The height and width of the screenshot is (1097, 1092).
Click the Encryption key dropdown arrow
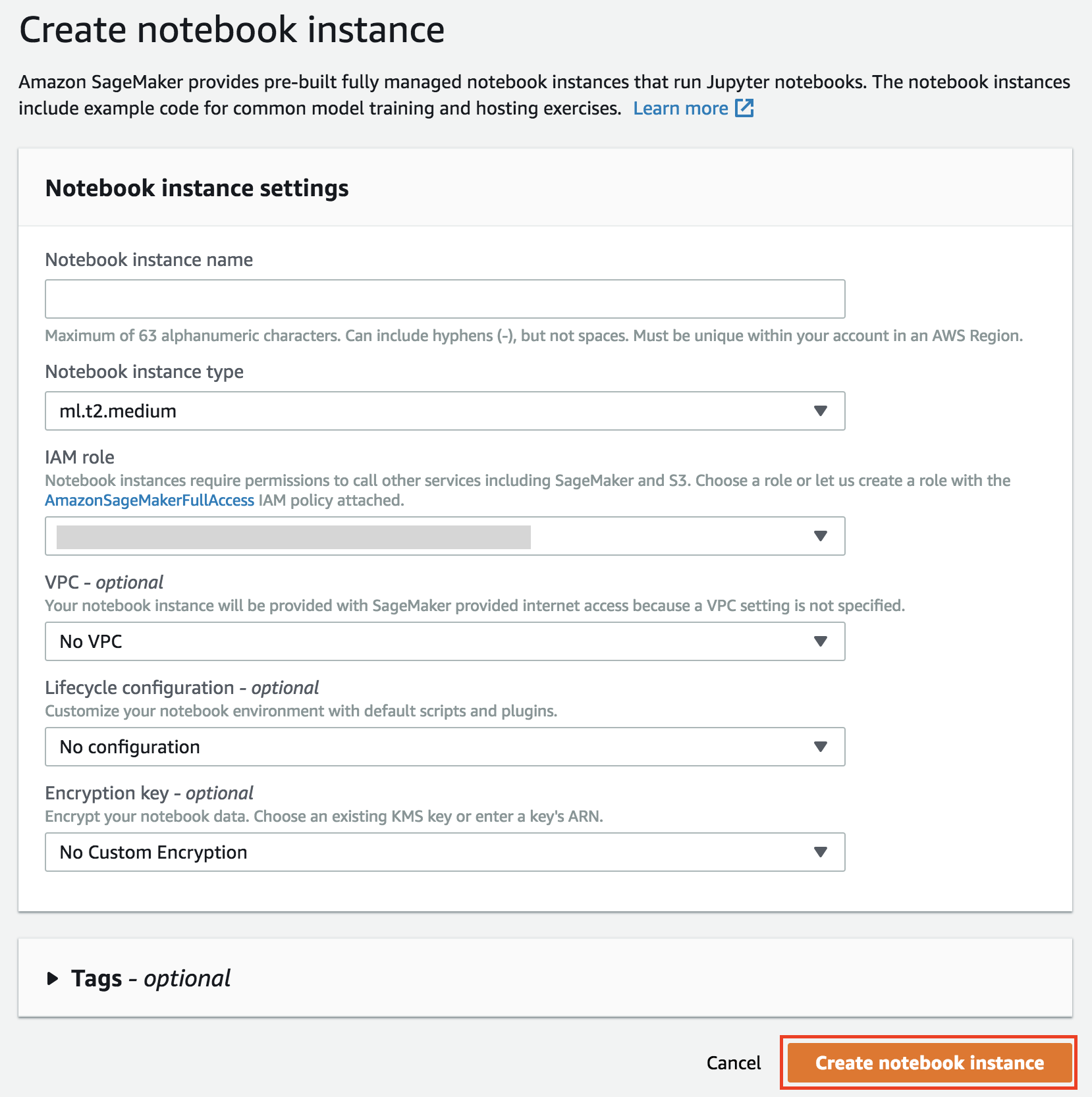click(x=820, y=852)
